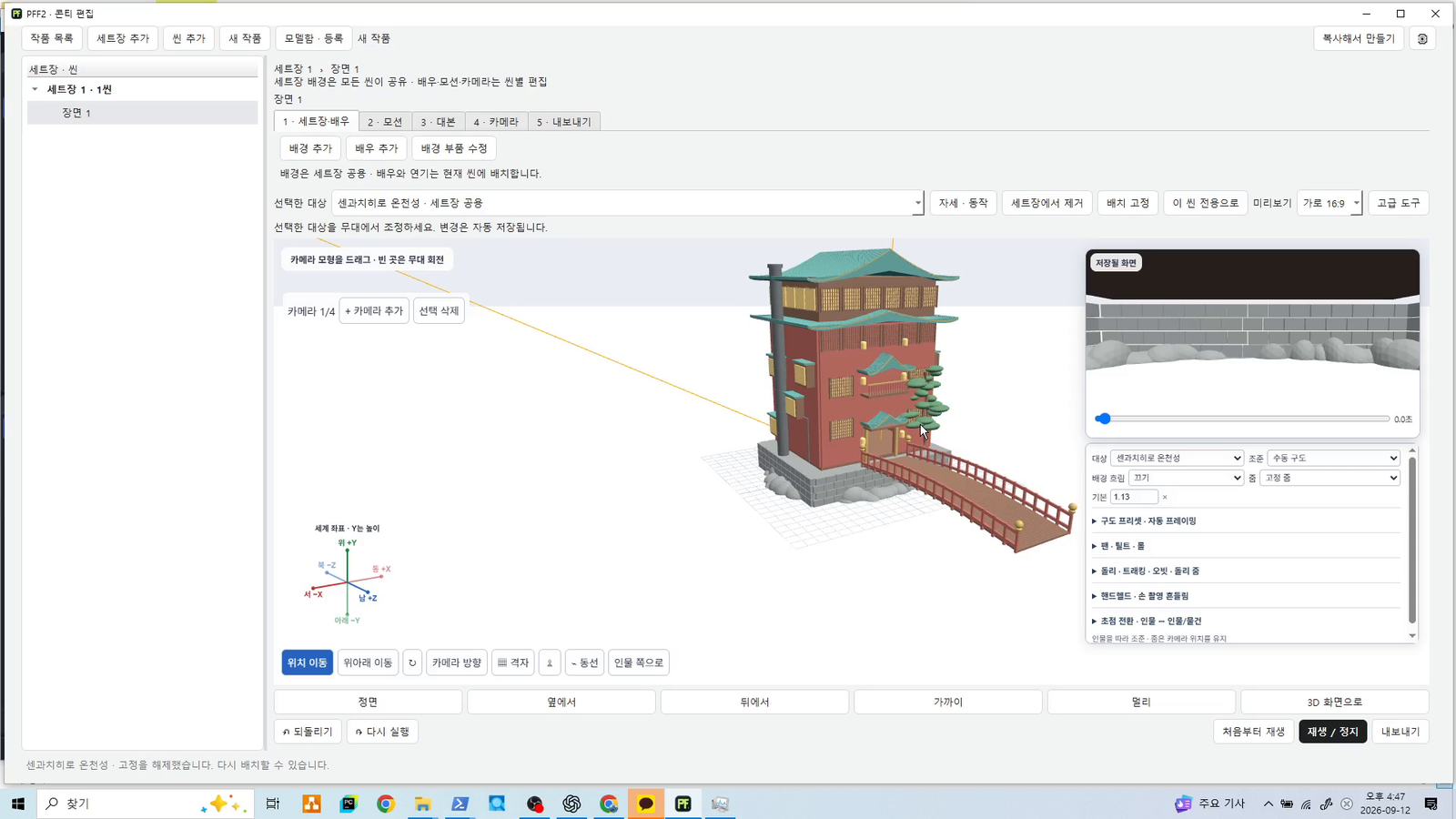Screen dimensions: 1456x819
Task: Open the 배경 흐림 dropdown
Action: [x=1186, y=478]
